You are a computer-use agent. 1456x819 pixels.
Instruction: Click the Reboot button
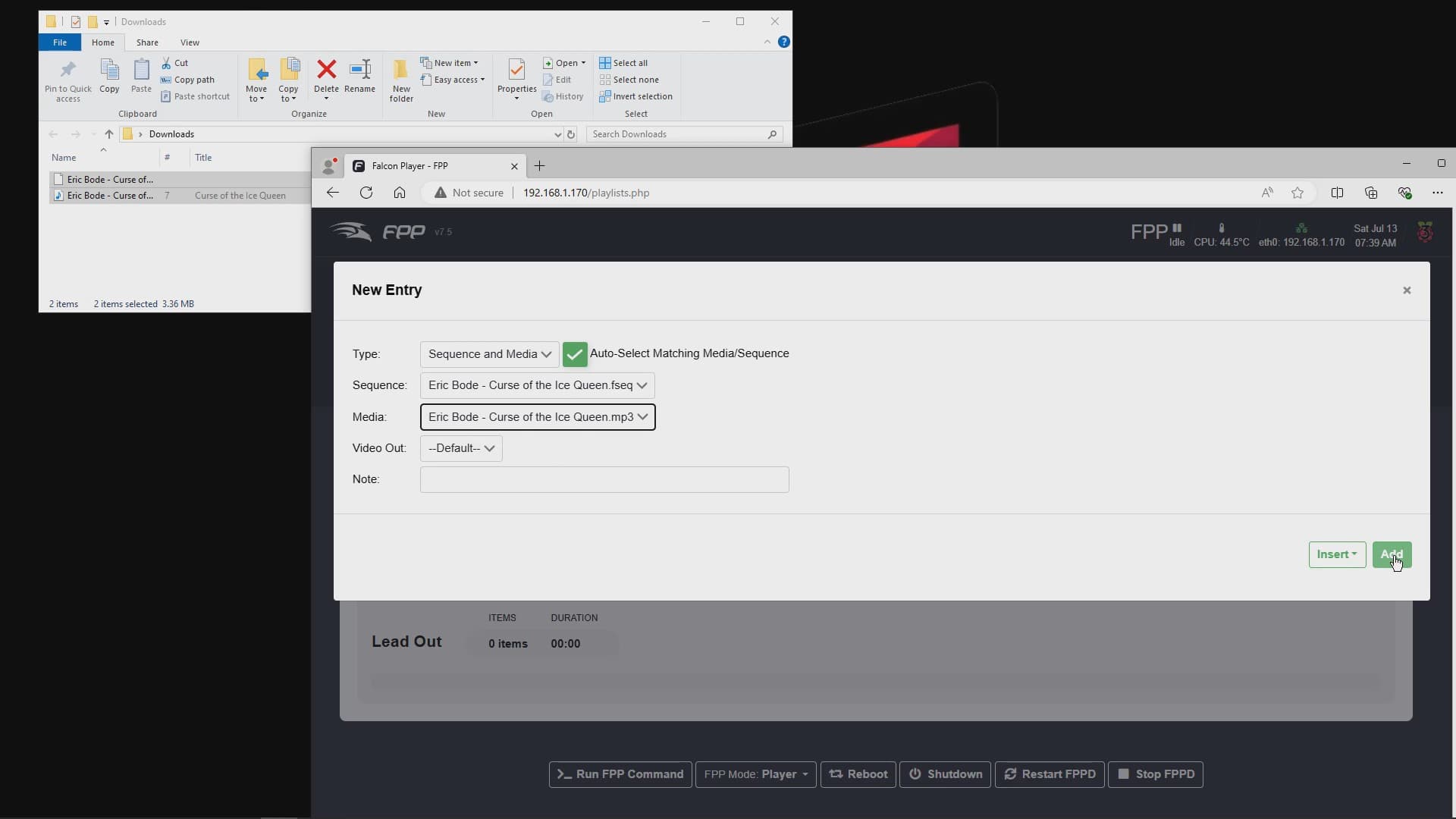(858, 774)
